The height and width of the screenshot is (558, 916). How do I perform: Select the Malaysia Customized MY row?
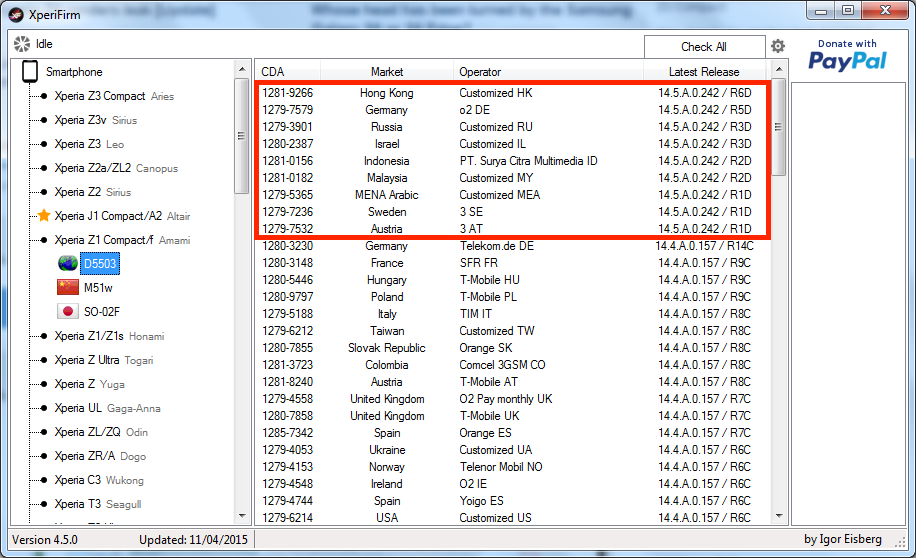tap(513, 178)
